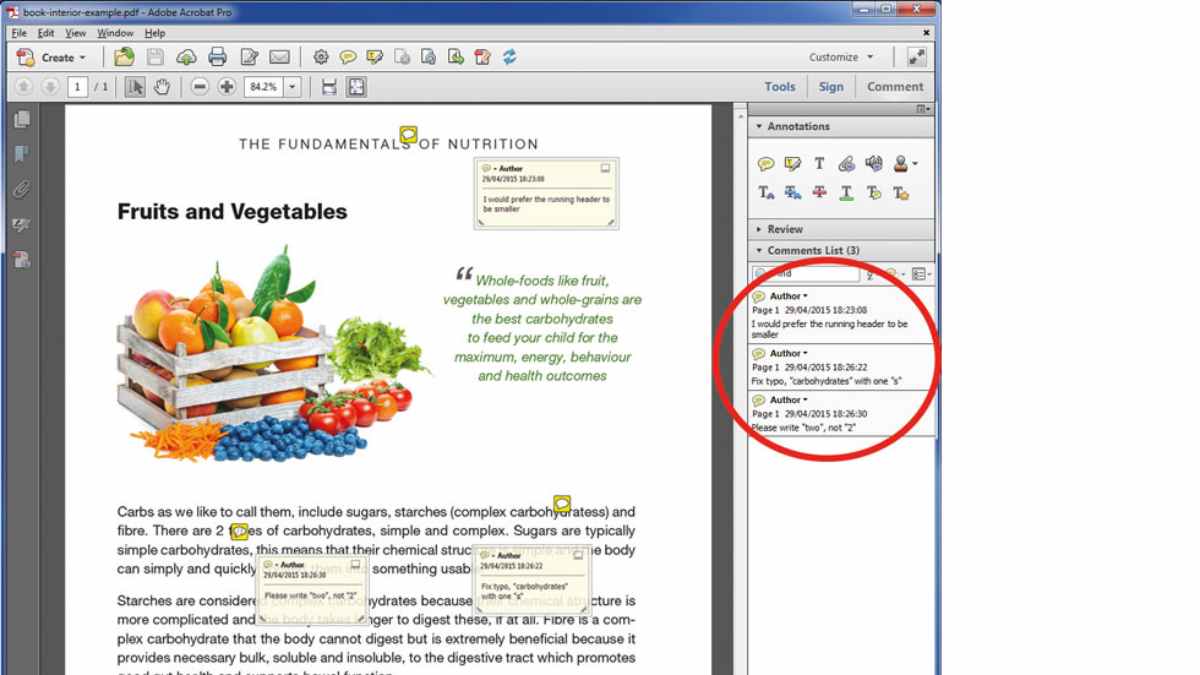The width and height of the screenshot is (1200, 675).
Task: Select the 'Fix typo' comment in list
Action: [x=842, y=367]
